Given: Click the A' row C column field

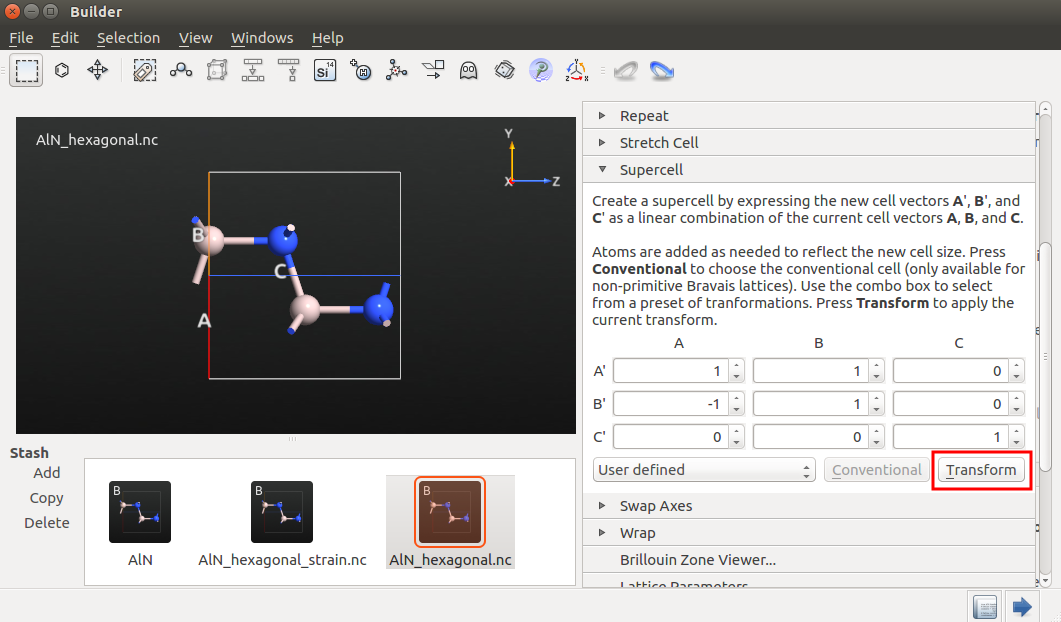Looking at the screenshot, I should pyautogui.click(x=951, y=371).
